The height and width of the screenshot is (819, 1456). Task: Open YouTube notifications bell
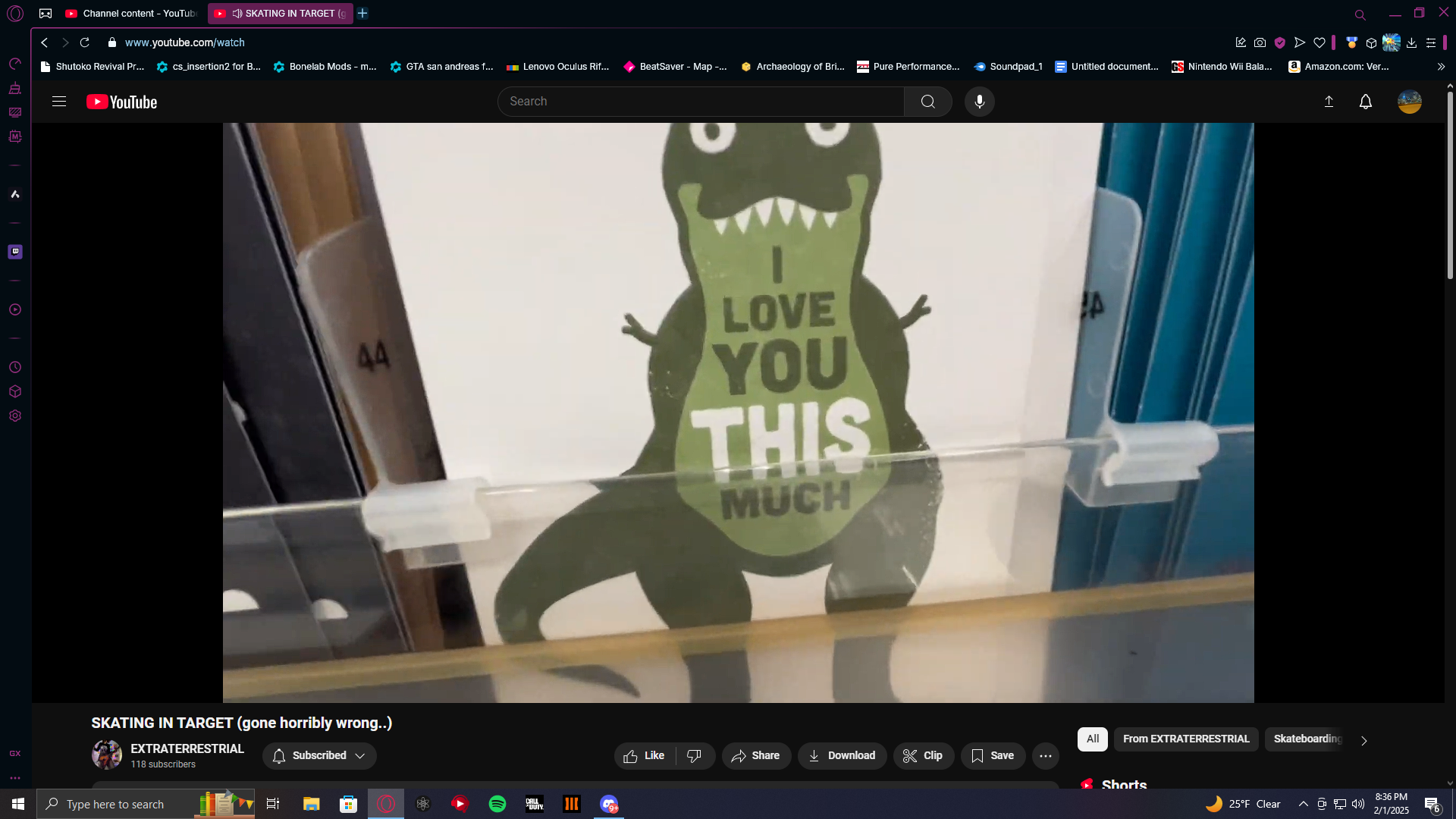point(1365,102)
